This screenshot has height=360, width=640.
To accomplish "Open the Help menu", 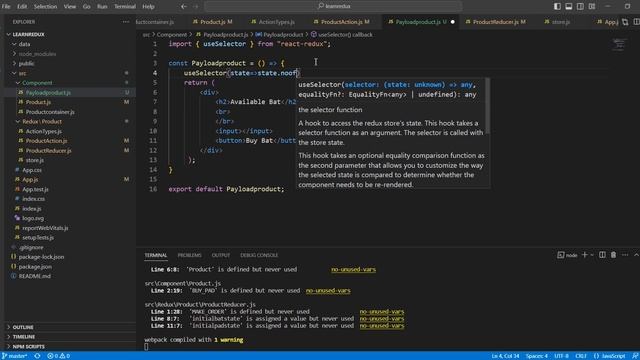I will (x=148, y=7).
